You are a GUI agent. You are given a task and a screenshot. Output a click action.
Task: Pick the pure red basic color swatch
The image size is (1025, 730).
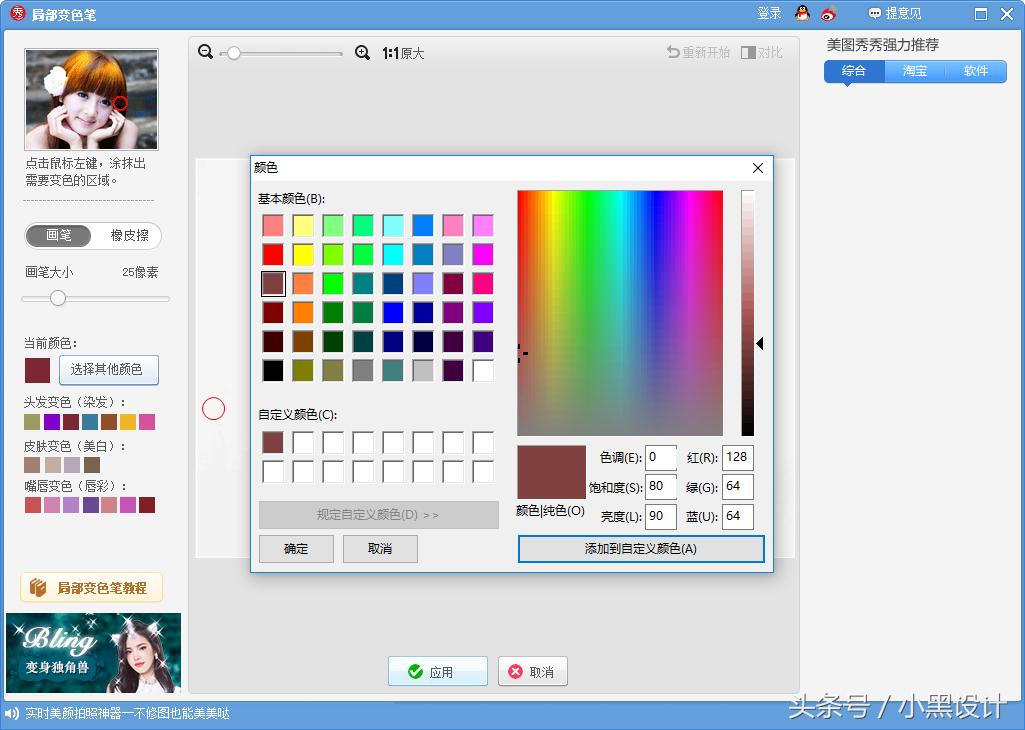(x=273, y=255)
